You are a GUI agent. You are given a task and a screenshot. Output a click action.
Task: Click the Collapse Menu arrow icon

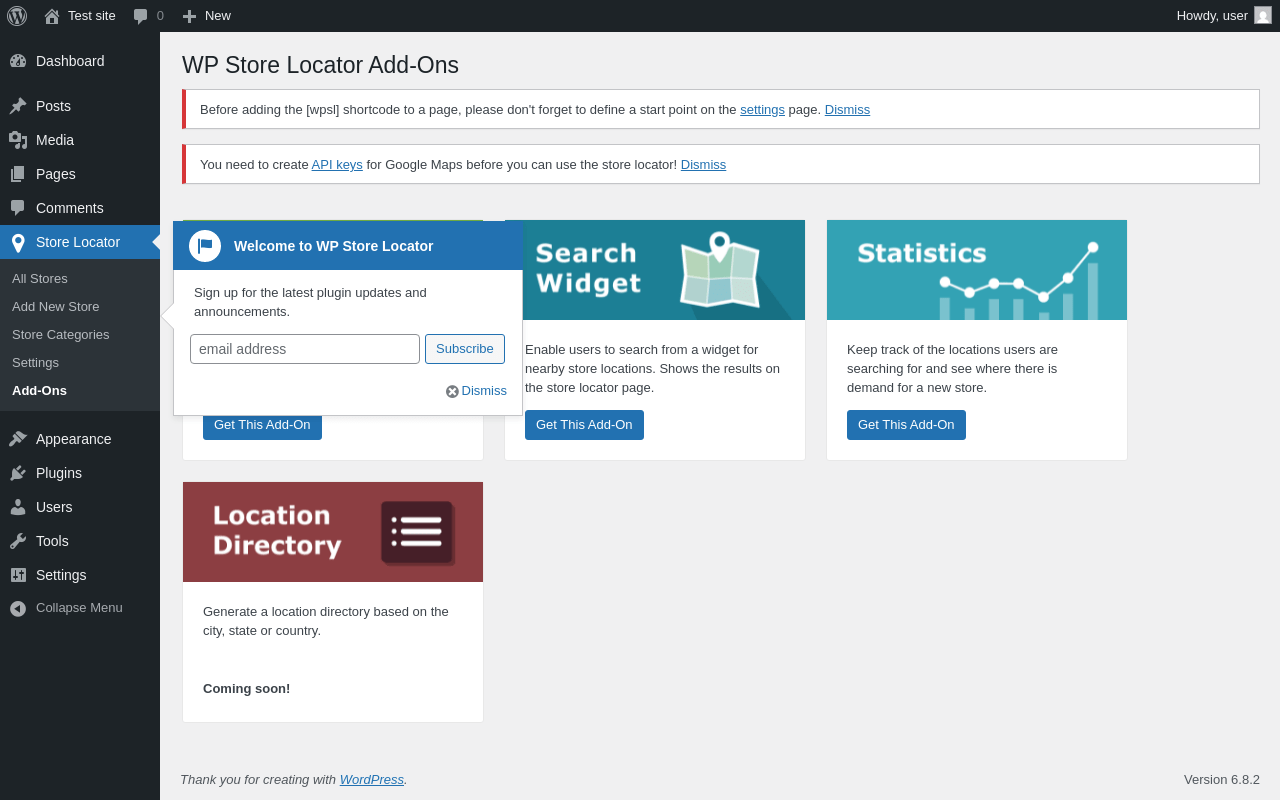[18, 608]
